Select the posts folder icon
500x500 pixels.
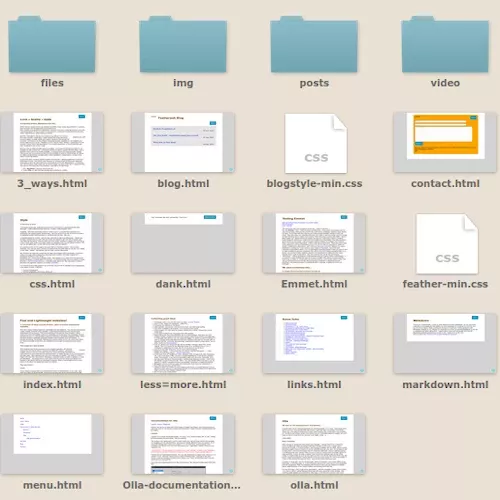tap(314, 44)
